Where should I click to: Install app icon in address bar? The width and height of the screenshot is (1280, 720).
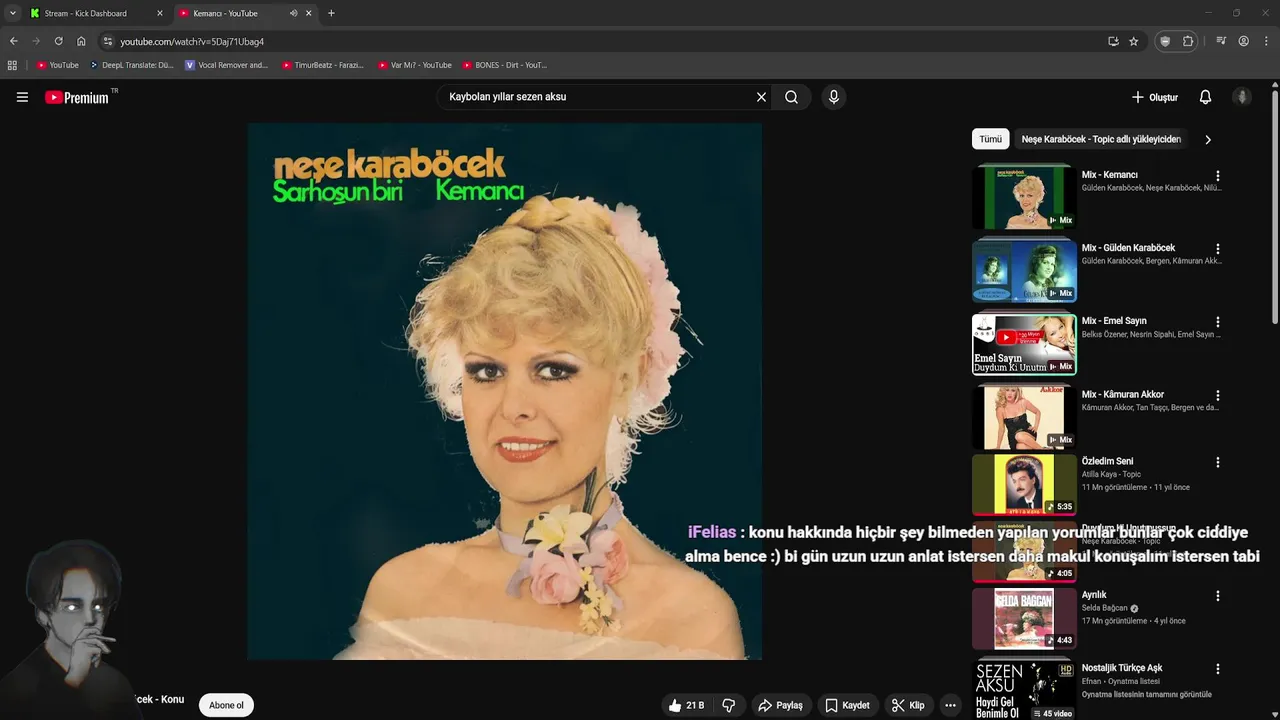coord(1113,41)
